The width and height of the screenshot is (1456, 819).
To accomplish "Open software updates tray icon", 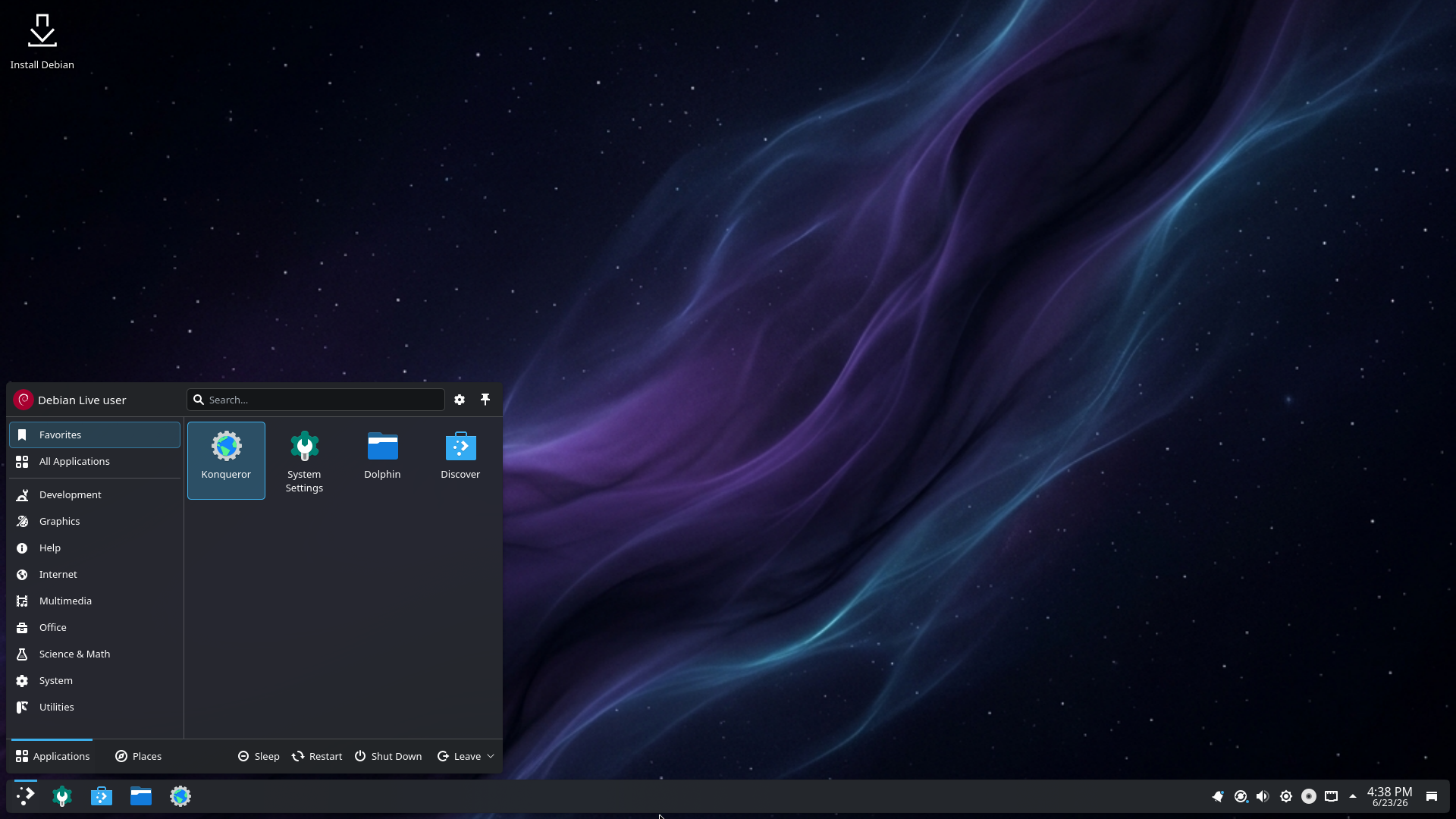I will (x=1241, y=796).
